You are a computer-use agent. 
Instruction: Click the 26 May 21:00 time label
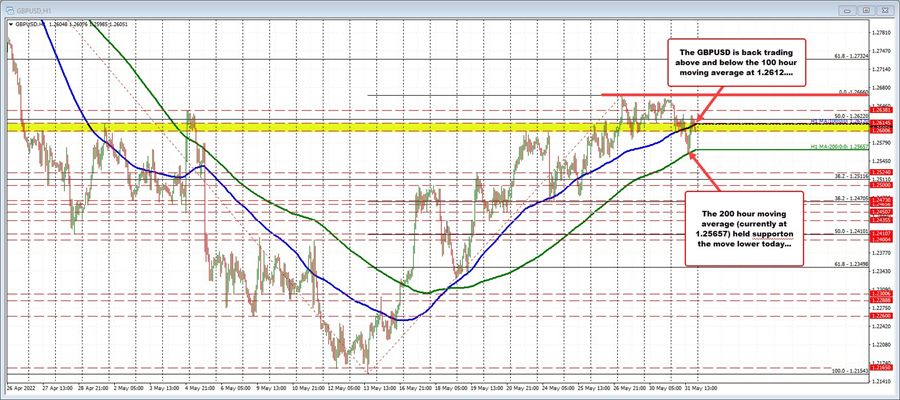pyautogui.click(x=629, y=387)
